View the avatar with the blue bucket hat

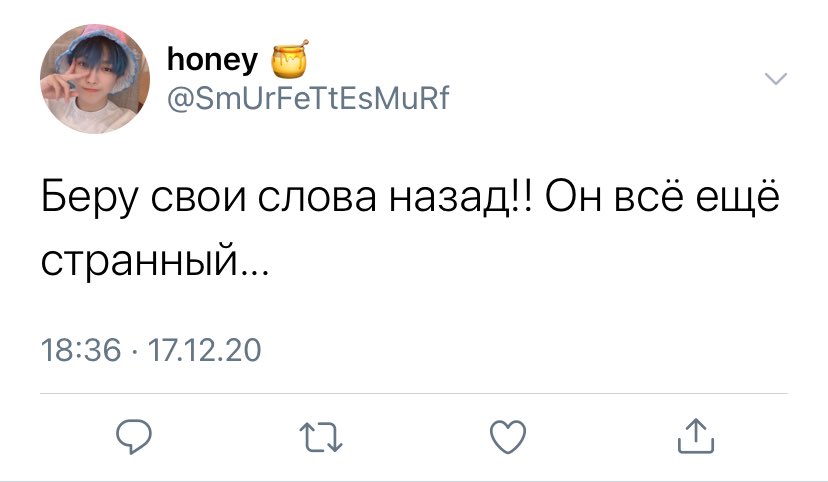click(95, 79)
